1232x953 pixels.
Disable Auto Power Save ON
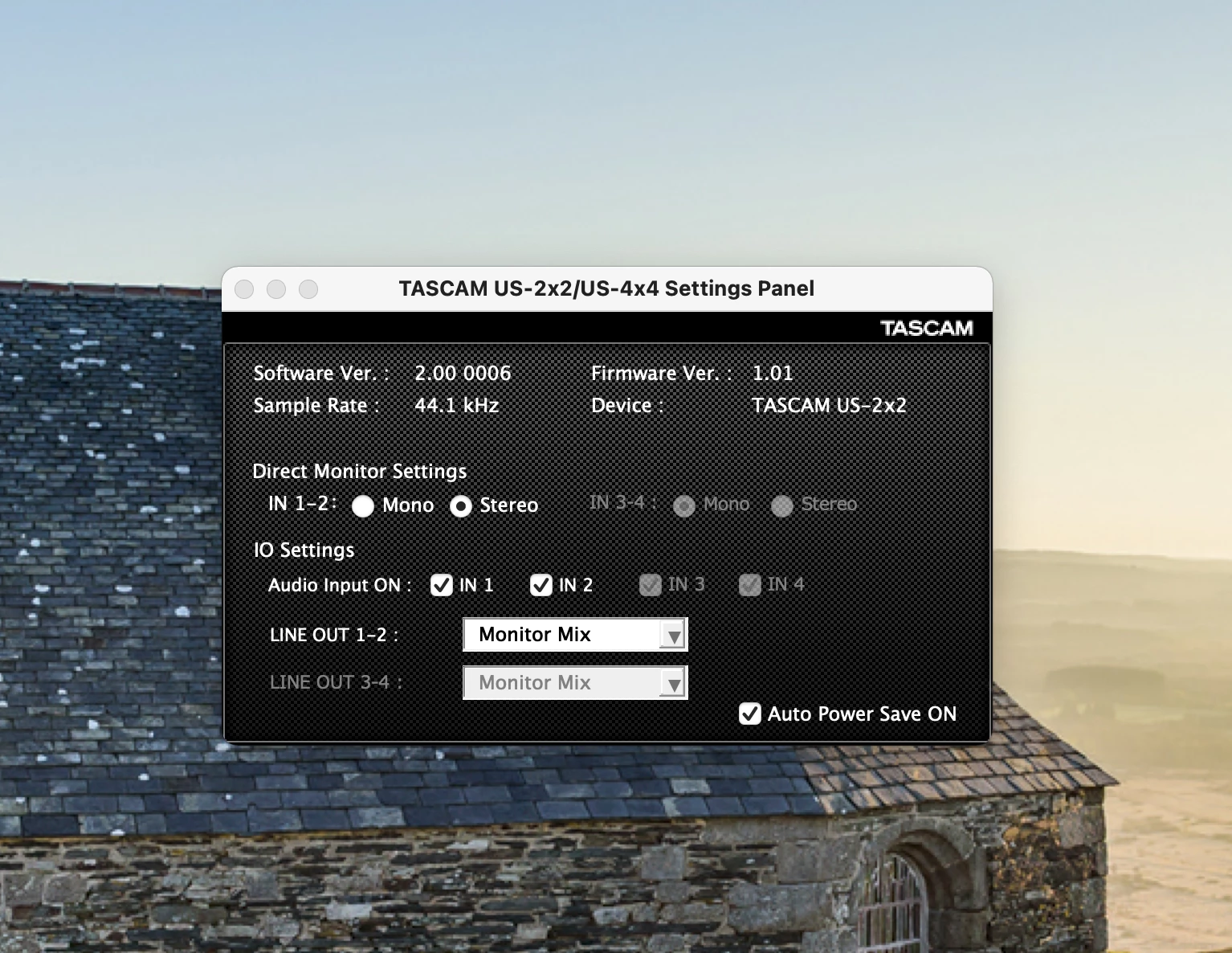pyautogui.click(x=750, y=714)
